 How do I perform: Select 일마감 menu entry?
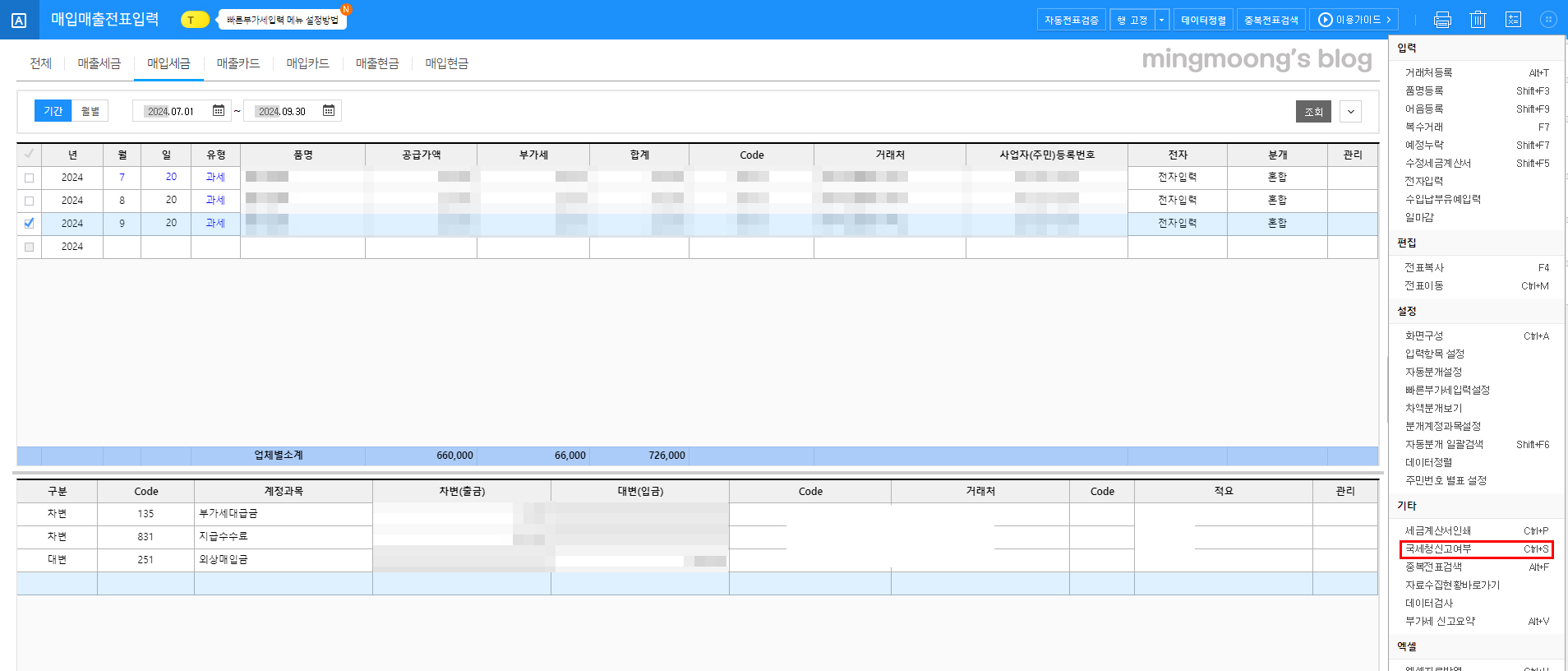[x=1419, y=218]
